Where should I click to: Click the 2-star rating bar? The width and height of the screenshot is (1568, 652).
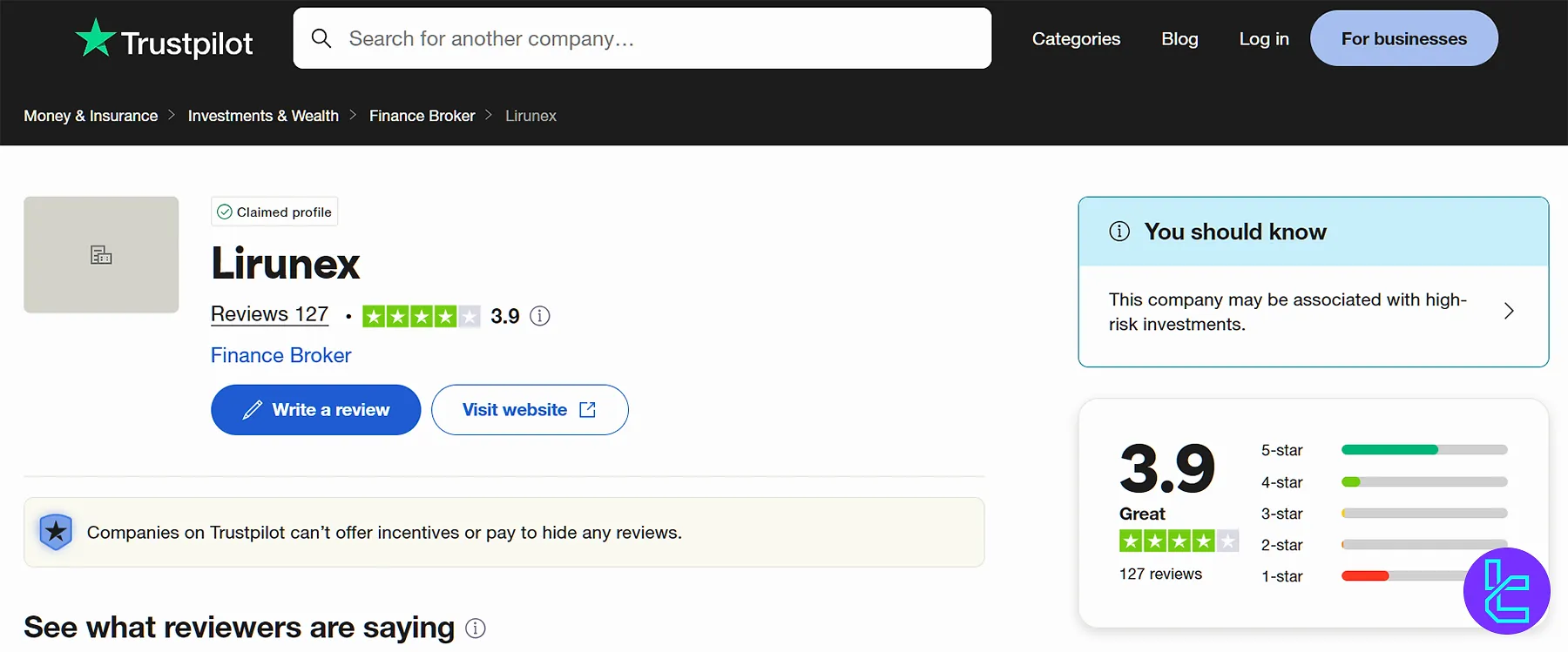[1424, 544]
